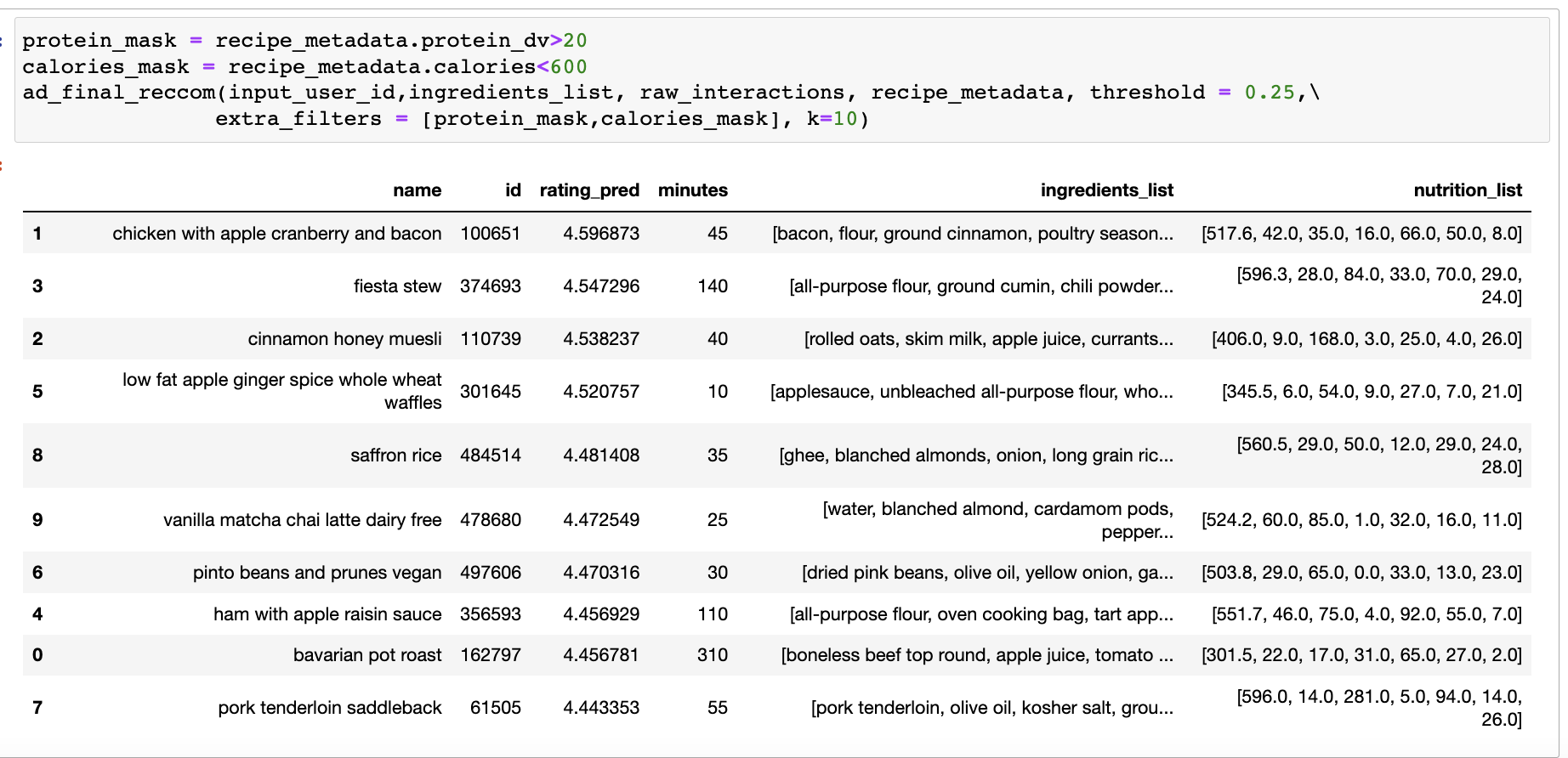Click rating value 4.596873
The width and height of the screenshot is (1568, 758).
[601, 234]
